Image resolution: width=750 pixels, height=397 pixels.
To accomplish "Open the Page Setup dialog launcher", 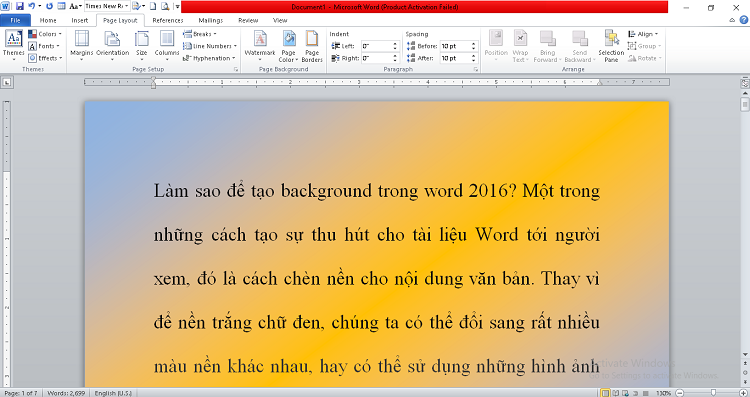I will (x=236, y=69).
